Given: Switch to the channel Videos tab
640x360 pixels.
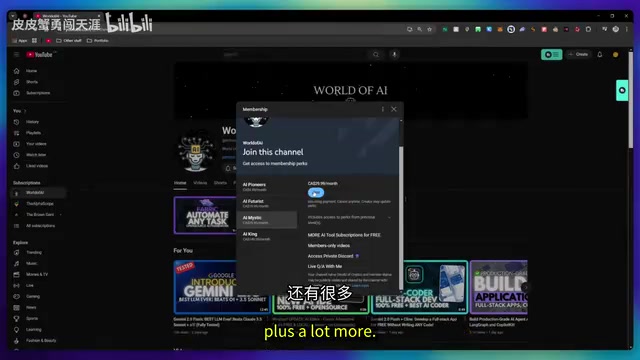Looking at the screenshot, I should coord(200,183).
